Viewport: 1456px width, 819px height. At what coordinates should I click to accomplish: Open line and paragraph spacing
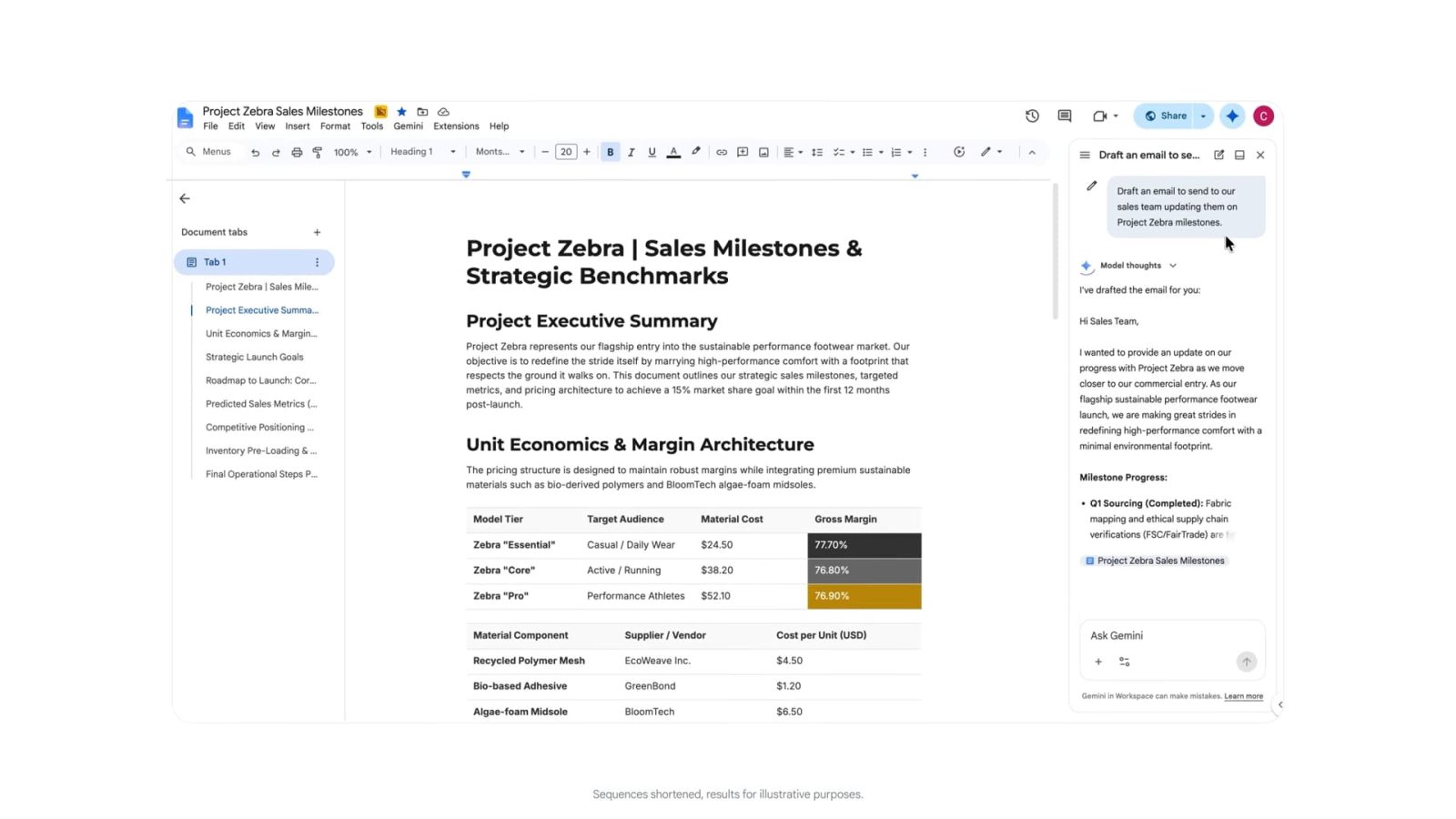(x=817, y=152)
